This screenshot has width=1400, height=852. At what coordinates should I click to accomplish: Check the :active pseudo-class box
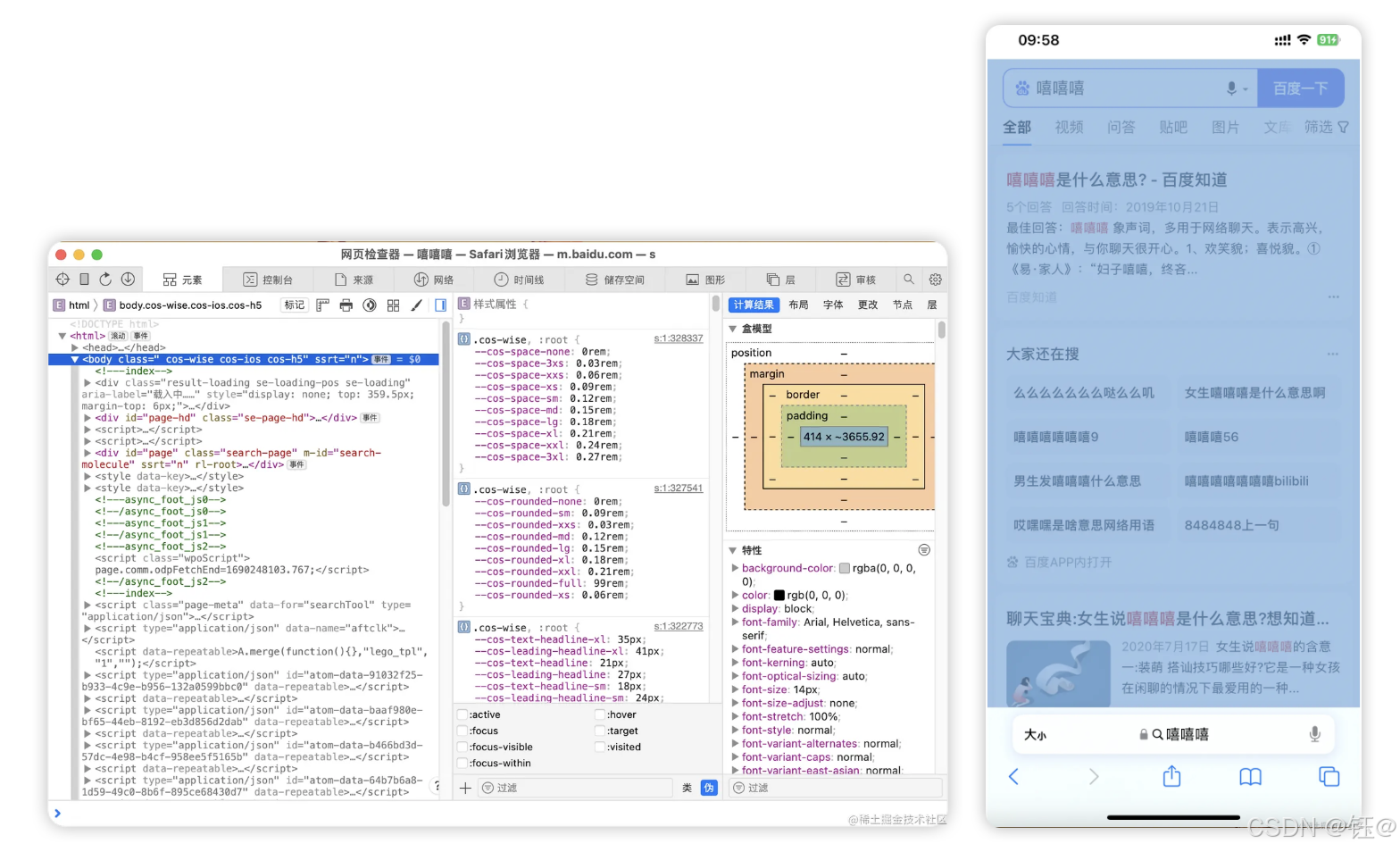tap(463, 714)
